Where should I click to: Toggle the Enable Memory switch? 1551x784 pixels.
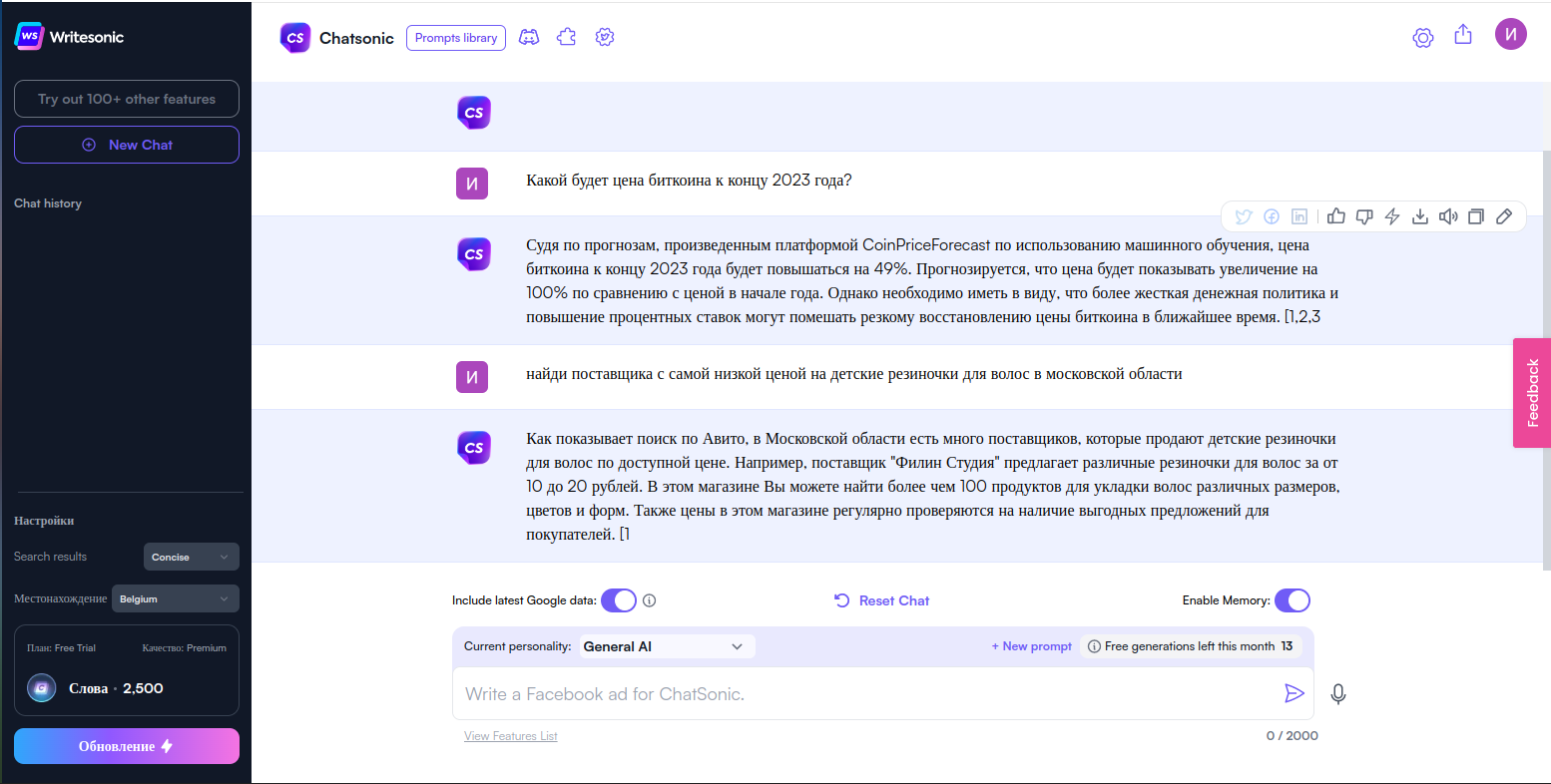click(1292, 600)
